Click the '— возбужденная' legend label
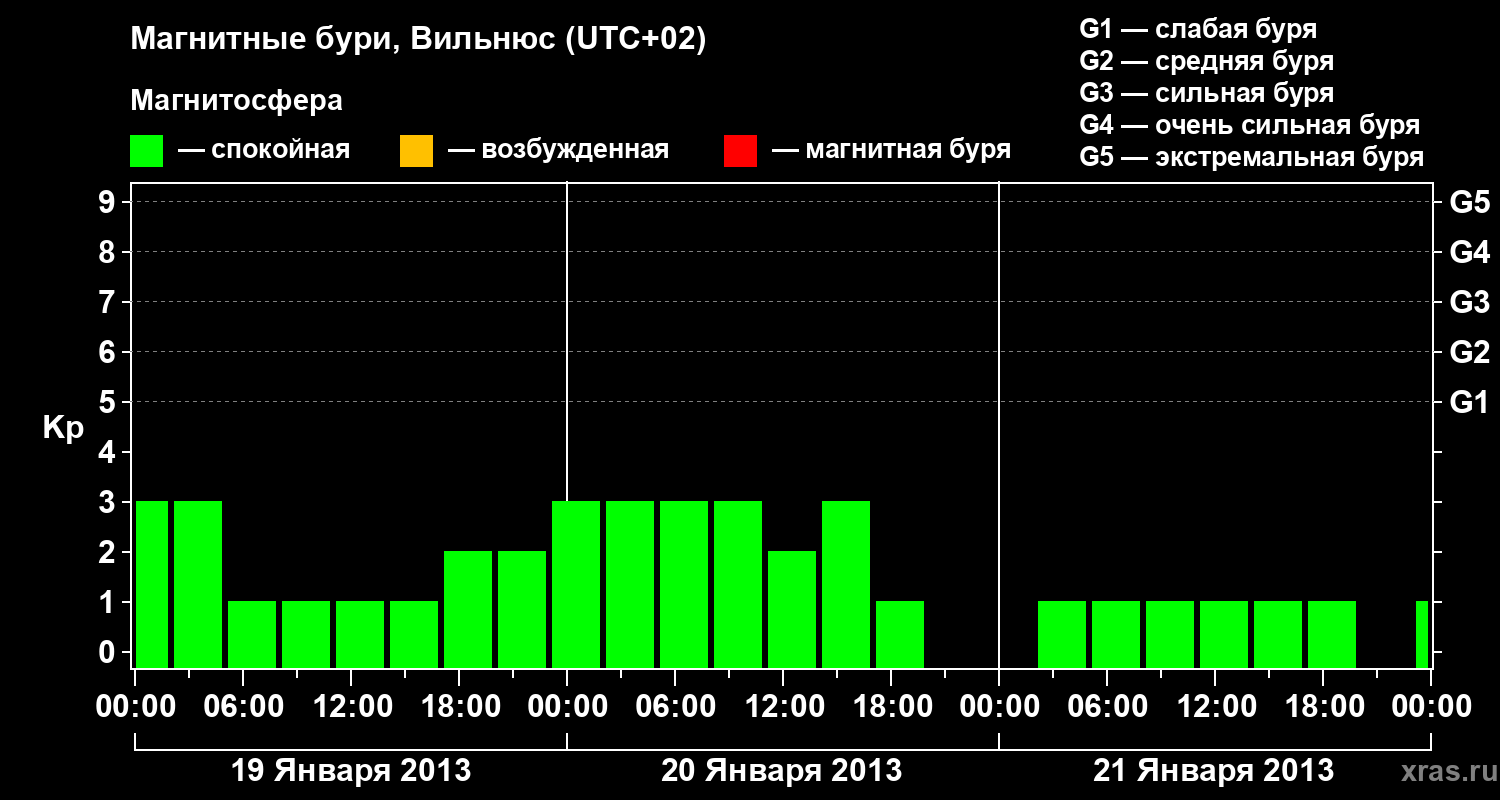 558,151
